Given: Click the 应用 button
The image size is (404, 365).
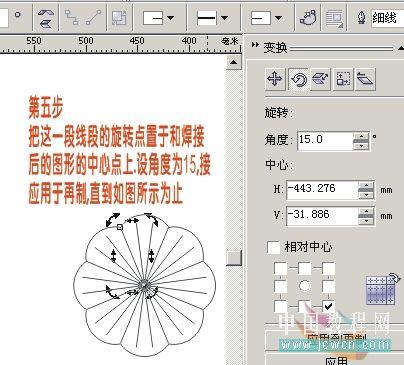Looking at the screenshot, I should click(x=334, y=360).
